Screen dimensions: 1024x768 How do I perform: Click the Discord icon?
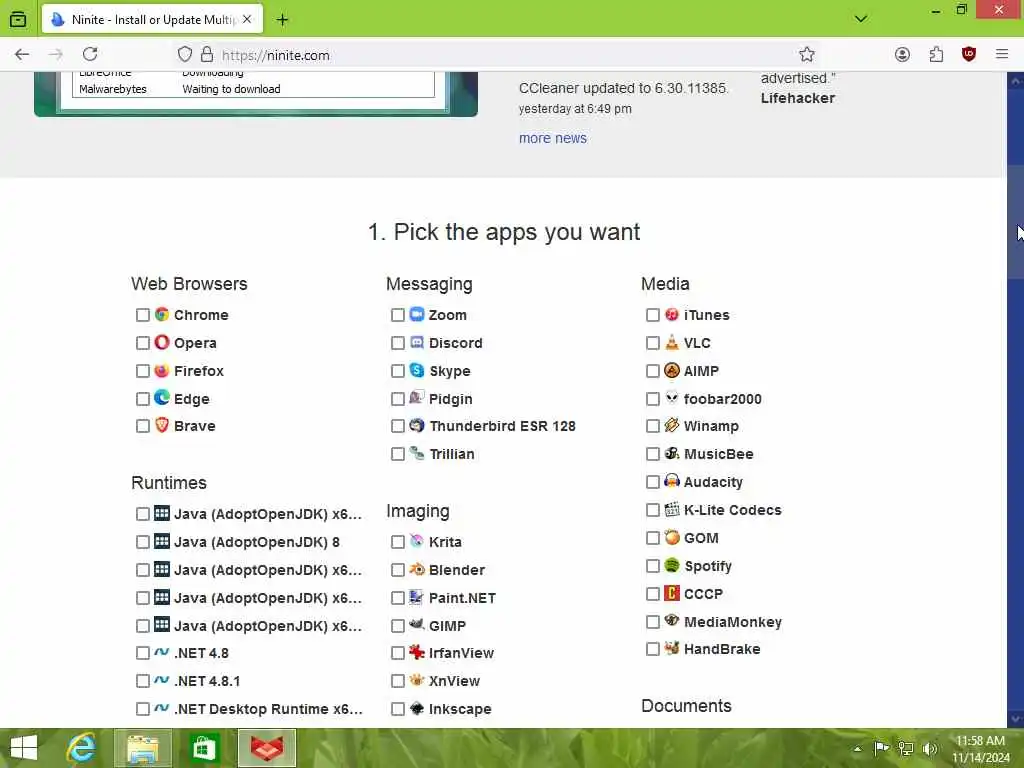(x=417, y=342)
